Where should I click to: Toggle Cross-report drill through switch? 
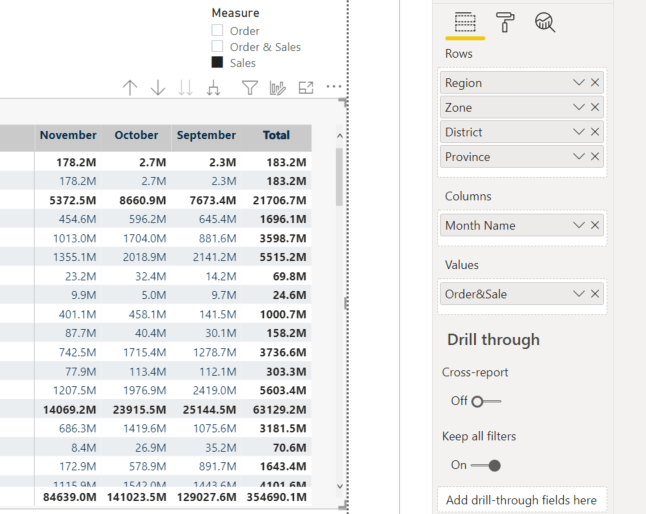point(486,401)
